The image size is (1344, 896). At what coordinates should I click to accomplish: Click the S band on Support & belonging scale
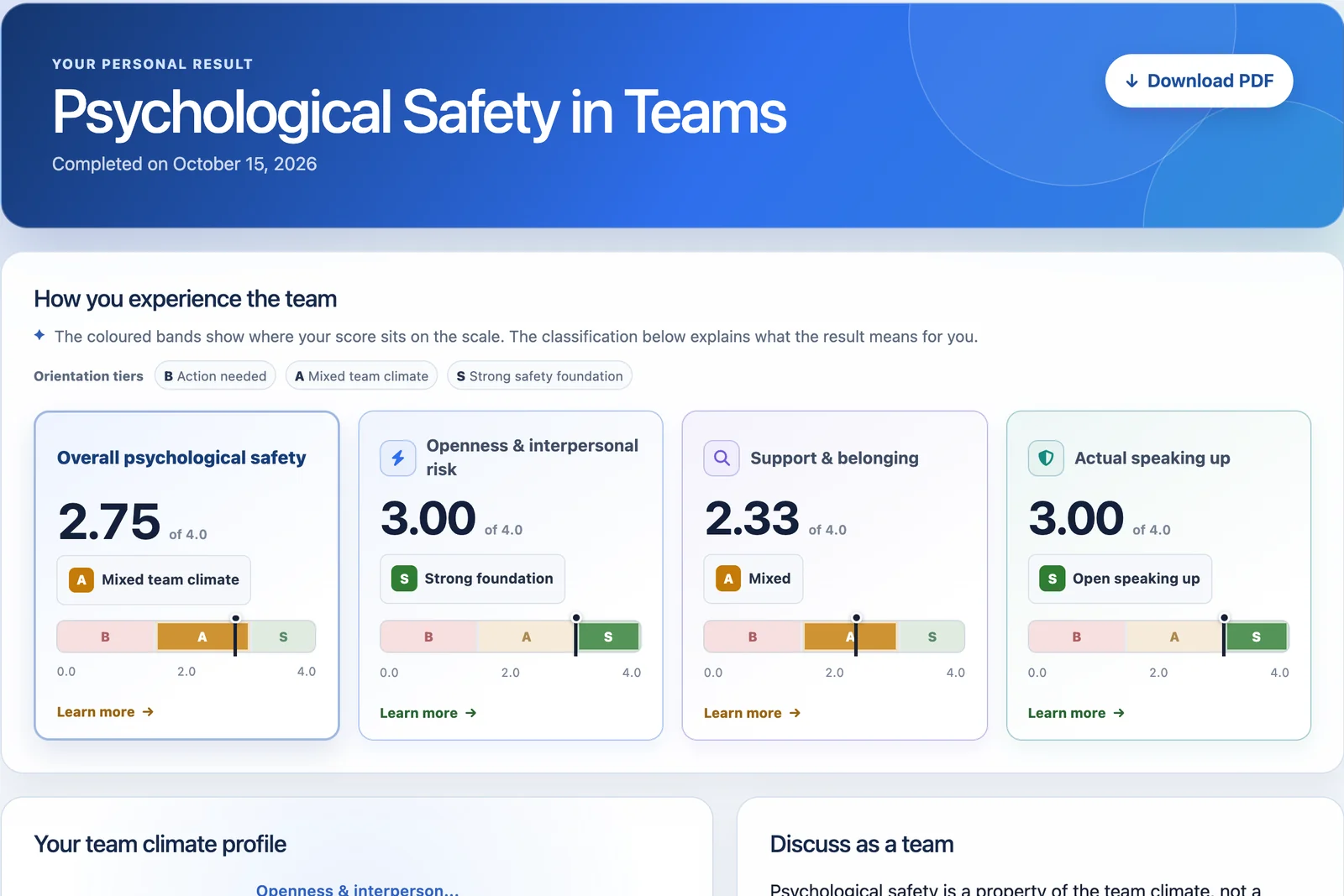pos(932,637)
